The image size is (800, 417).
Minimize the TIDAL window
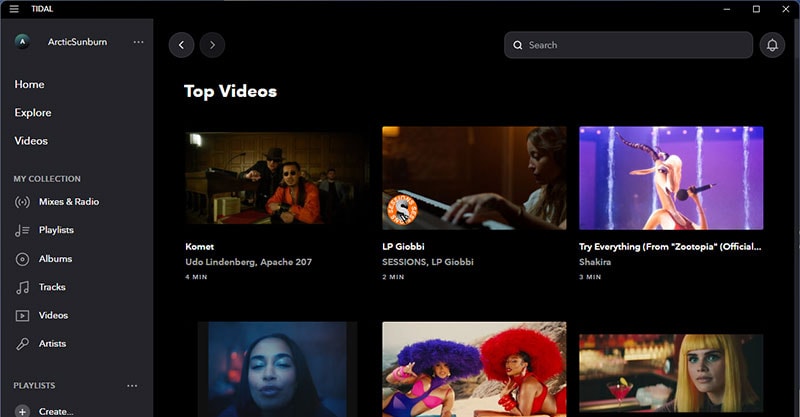coord(727,9)
